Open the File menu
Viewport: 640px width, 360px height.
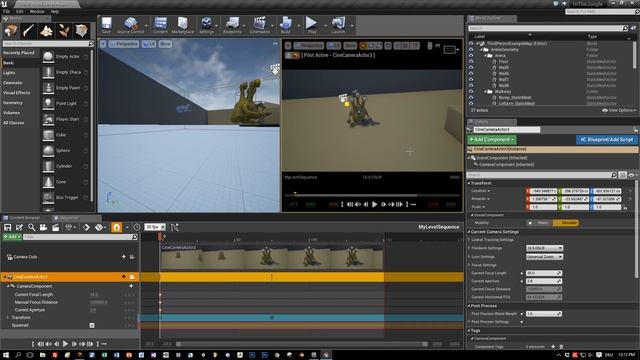click(x=6, y=11)
